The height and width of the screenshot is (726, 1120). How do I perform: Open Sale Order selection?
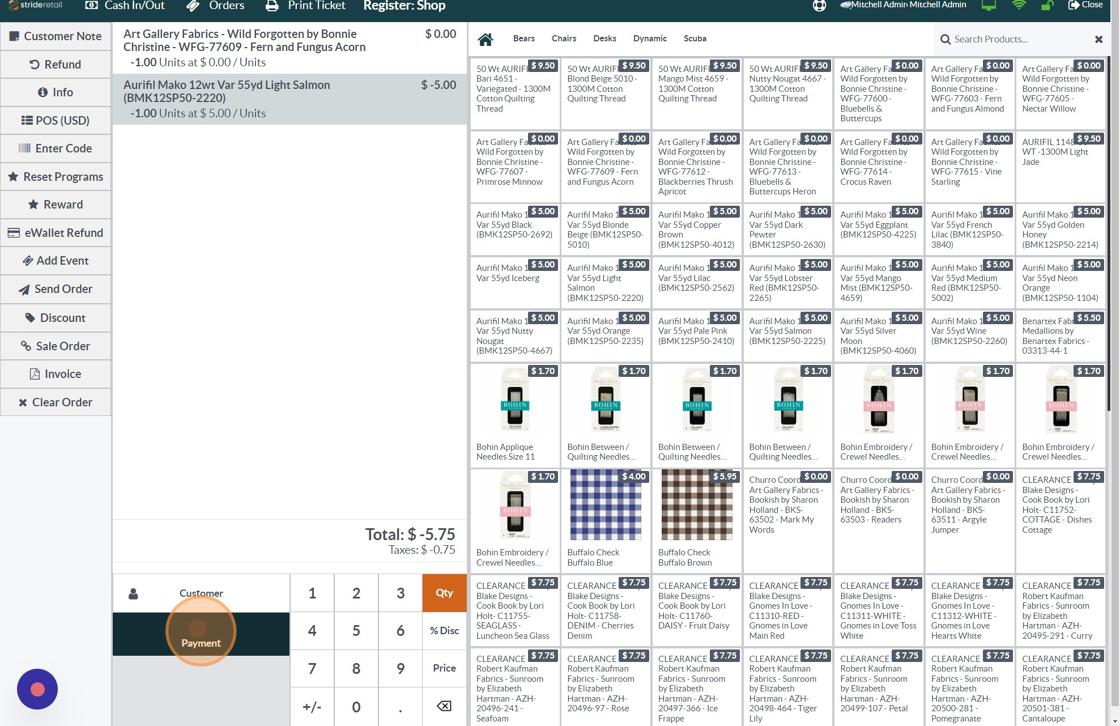56,346
